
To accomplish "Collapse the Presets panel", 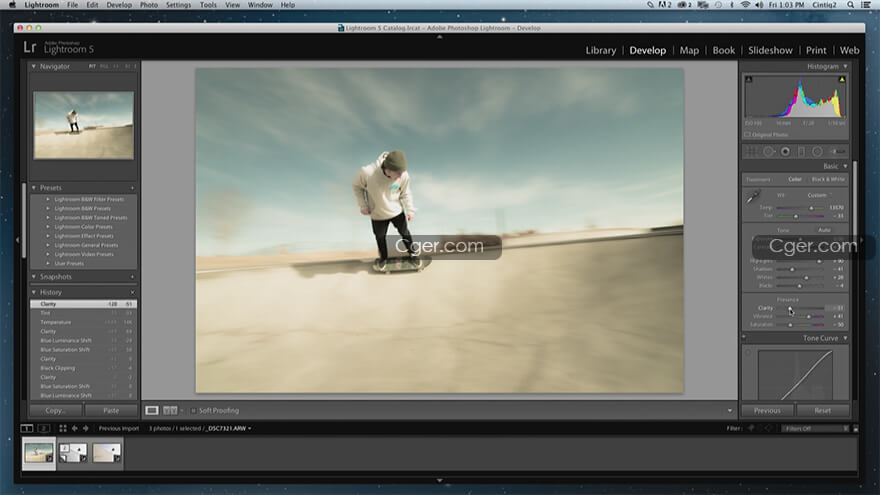I will point(34,188).
